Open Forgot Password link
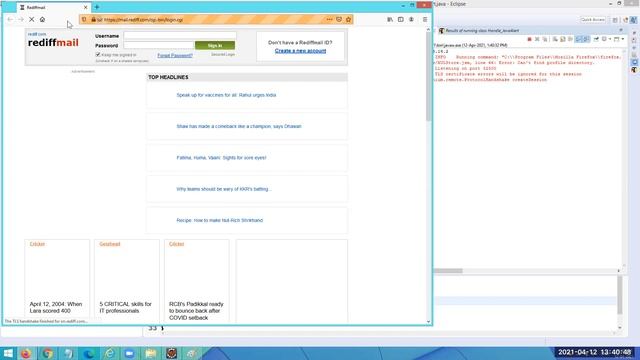640x360 pixels. [175, 56]
